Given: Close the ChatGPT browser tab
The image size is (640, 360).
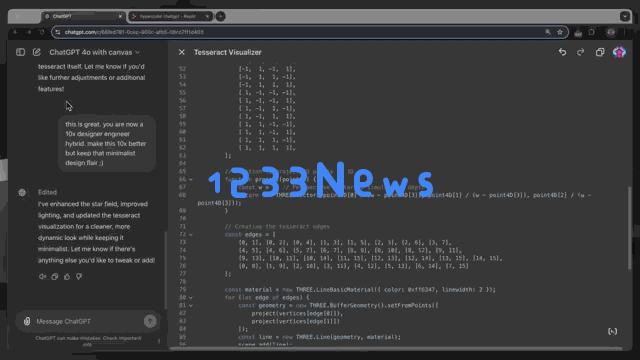Looking at the screenshot, I should click(120, 16).
